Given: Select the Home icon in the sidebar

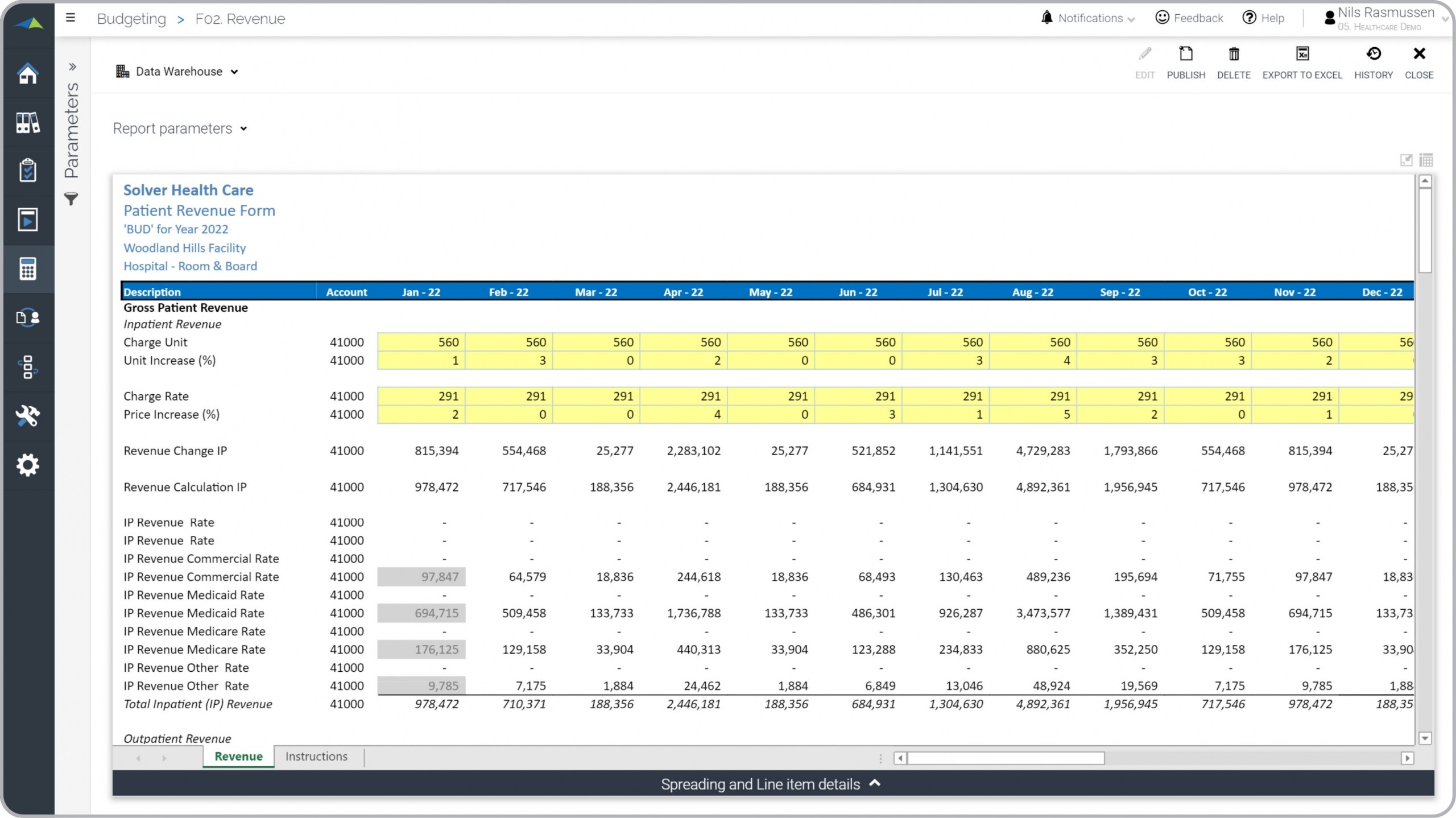Looking at the screenshot, I should point(28,73).
